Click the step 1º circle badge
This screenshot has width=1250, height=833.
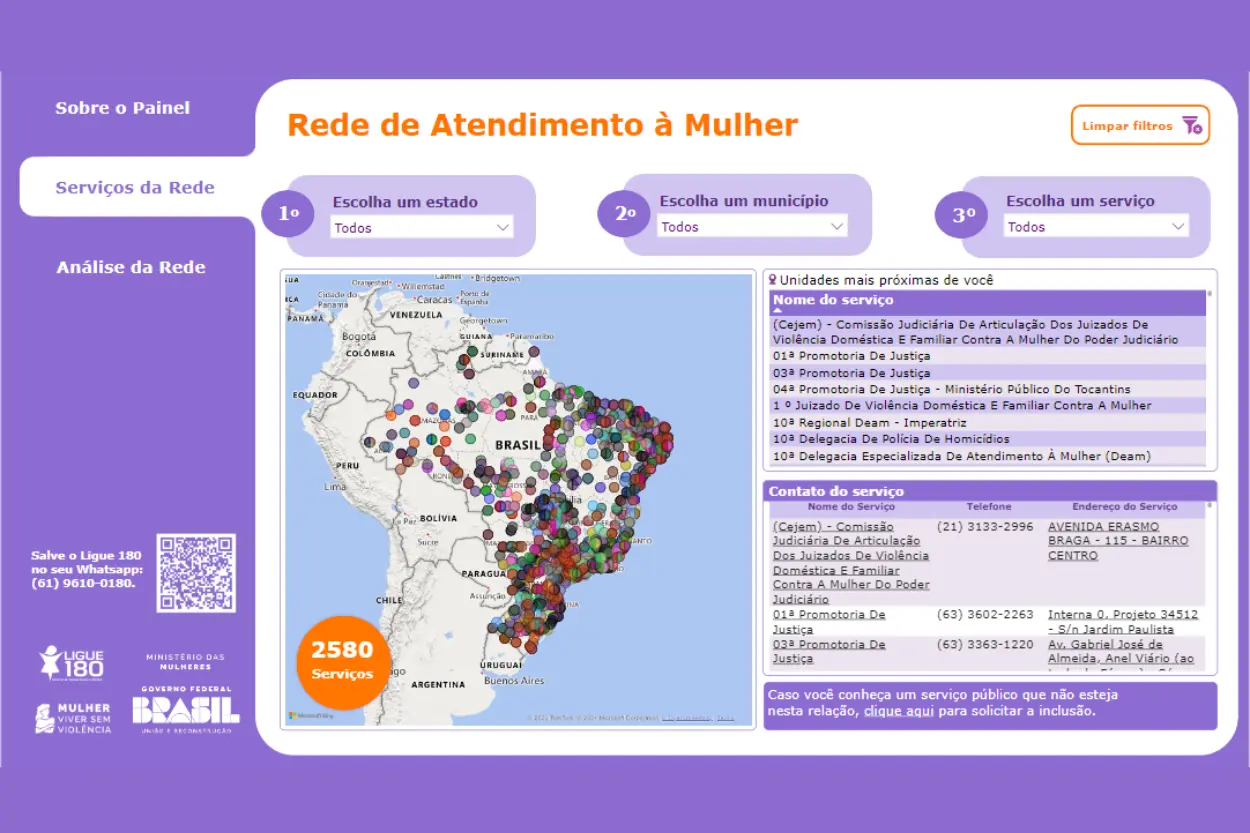288,213
